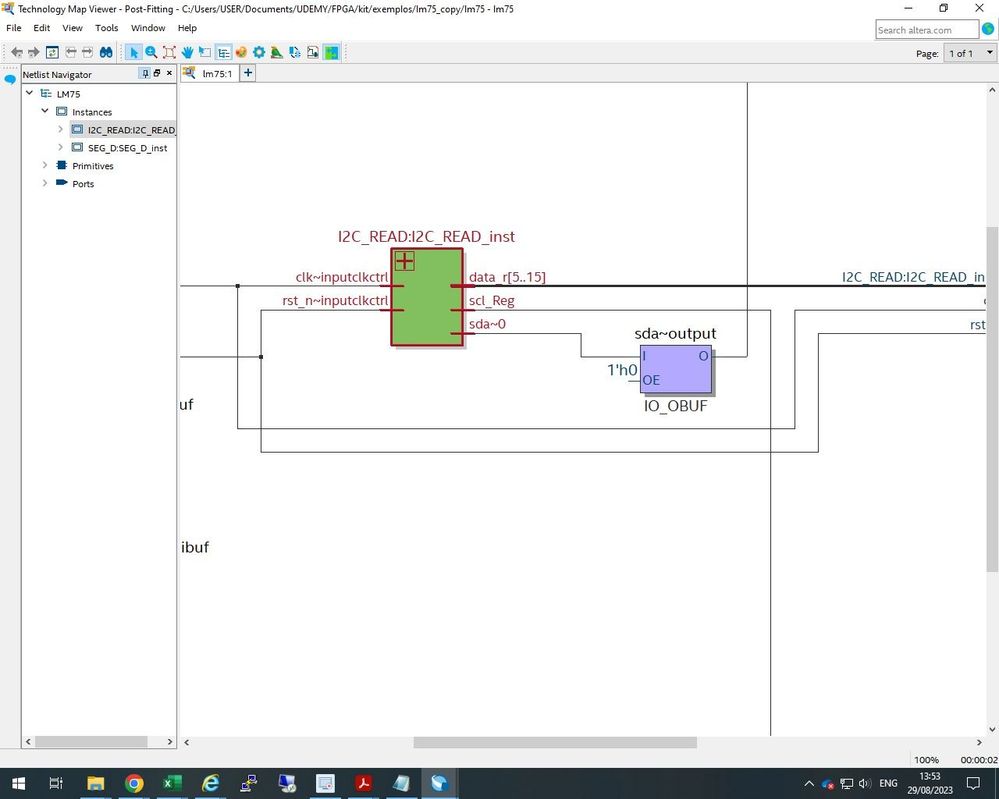Click the zoom magnifier tool
This screenshot has height=799, width=999.
pyautogui.click(x=151, y=52)
